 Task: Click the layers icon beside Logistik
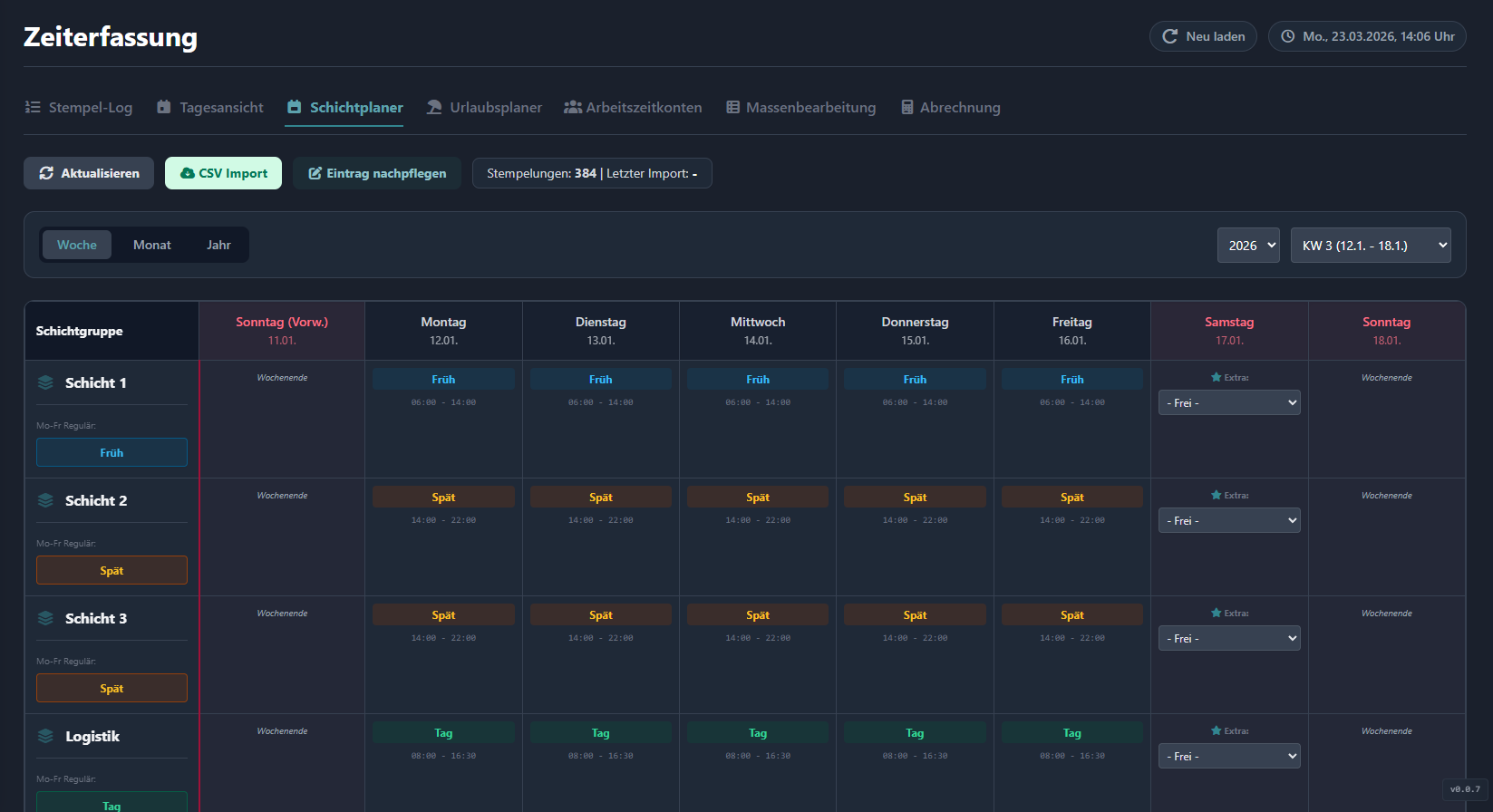point(45,736)
